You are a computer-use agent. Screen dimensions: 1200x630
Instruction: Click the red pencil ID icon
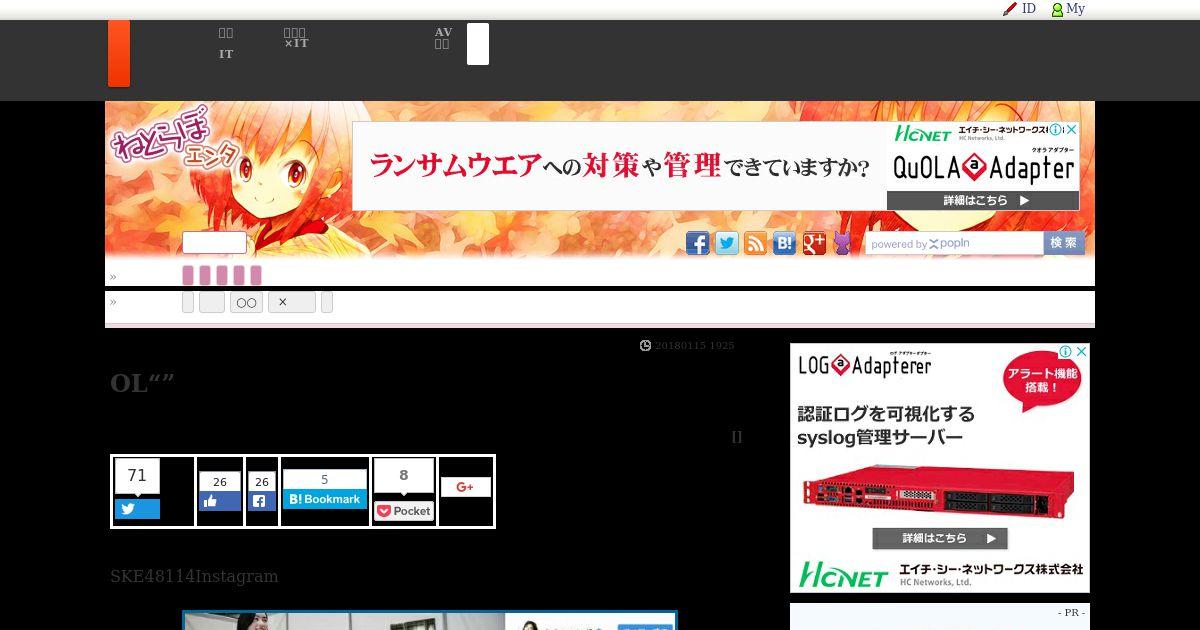click(x=1010, y=9)
